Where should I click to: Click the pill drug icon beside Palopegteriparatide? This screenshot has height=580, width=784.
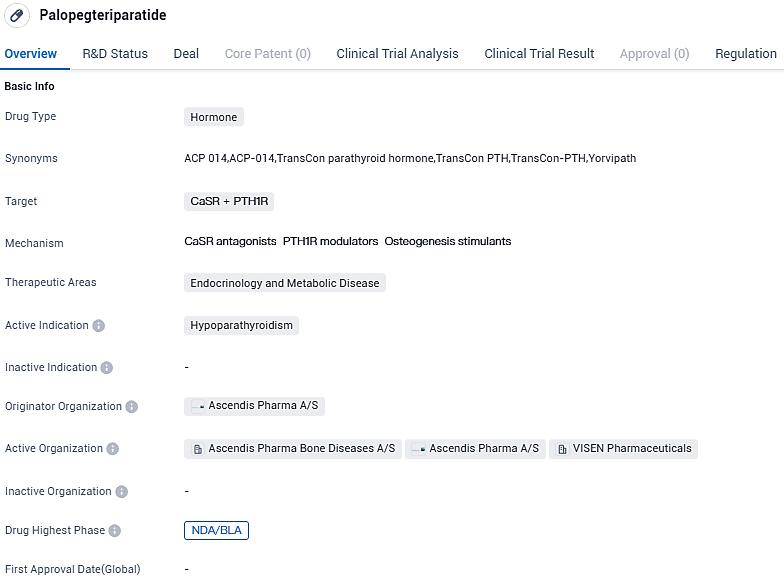[17, 15]
